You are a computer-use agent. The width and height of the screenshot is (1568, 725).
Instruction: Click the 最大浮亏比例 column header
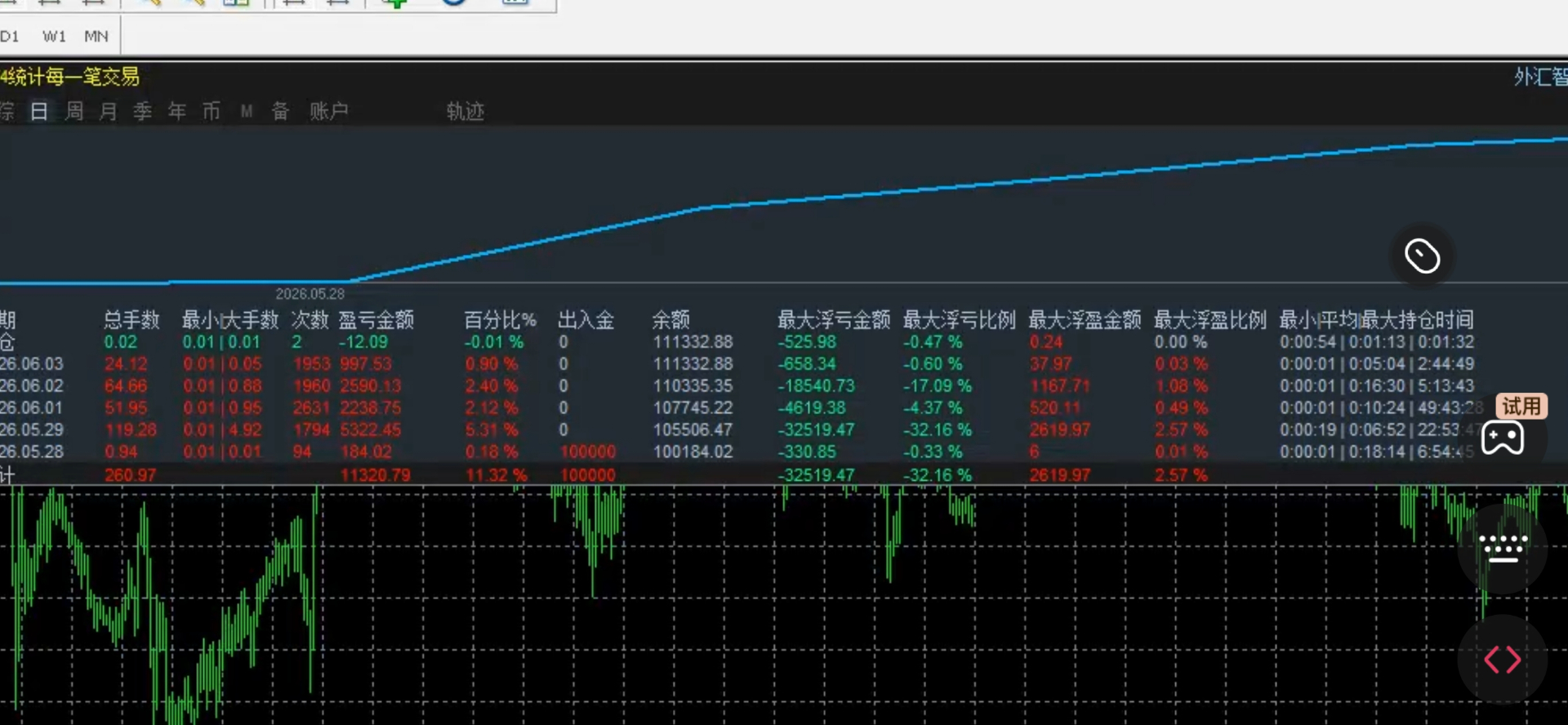960,319
